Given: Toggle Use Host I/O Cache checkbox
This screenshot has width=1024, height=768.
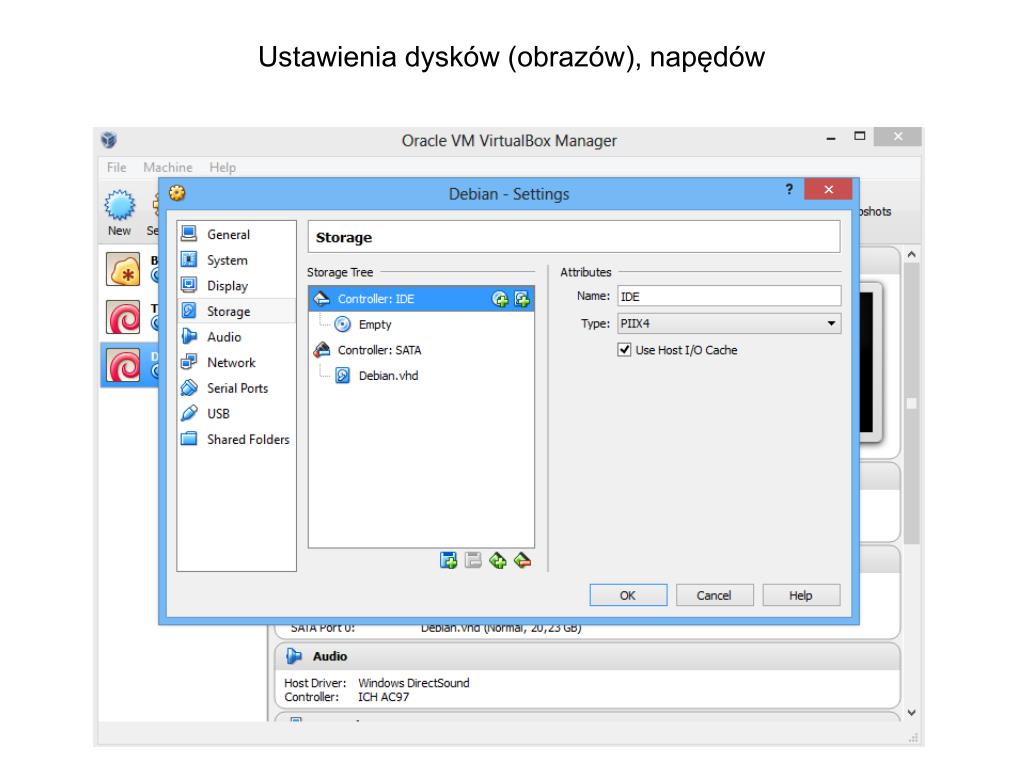Looking at the screenshot, I should [625, 350].
